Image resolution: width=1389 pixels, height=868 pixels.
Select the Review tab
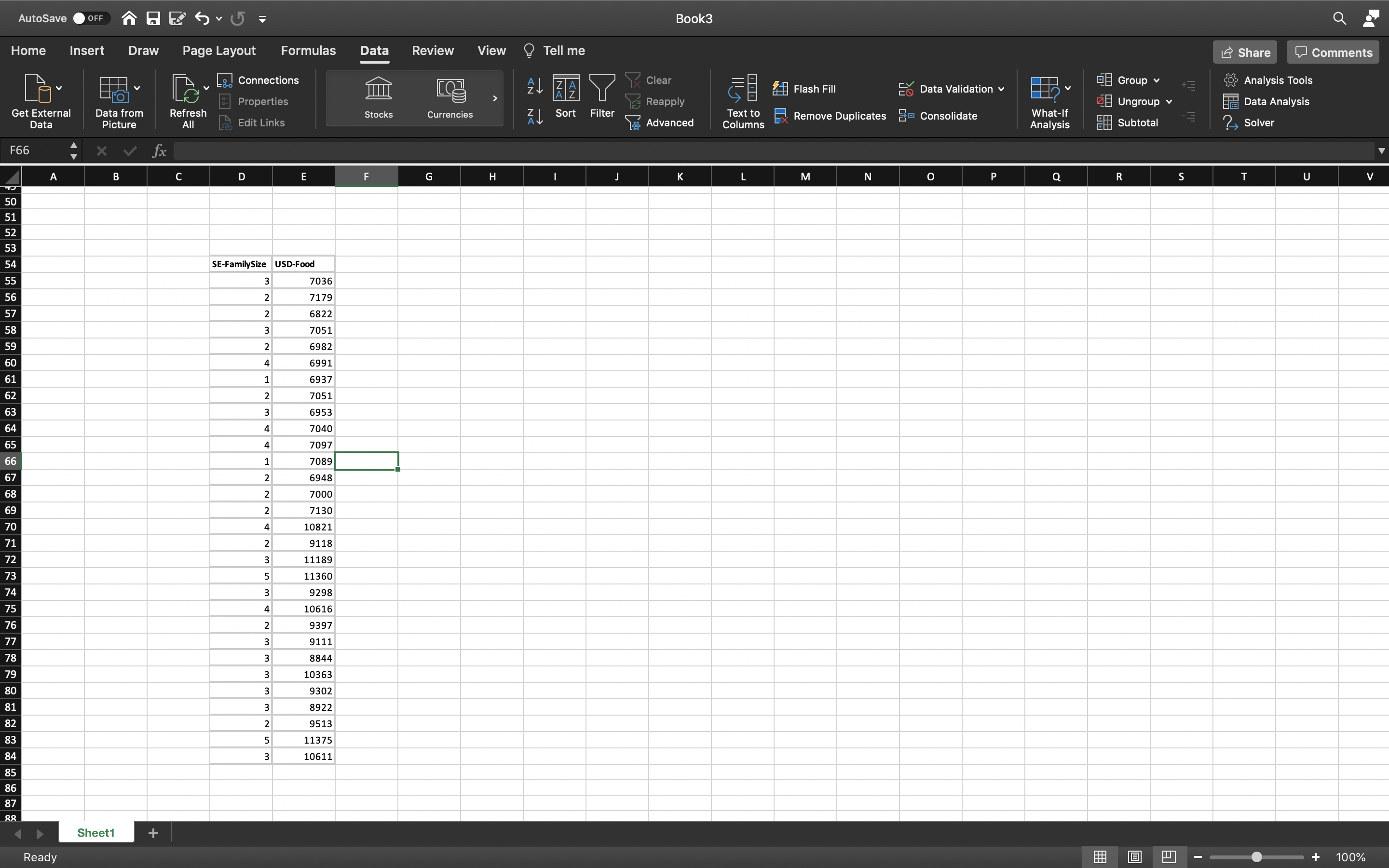(x=433, y=50)
